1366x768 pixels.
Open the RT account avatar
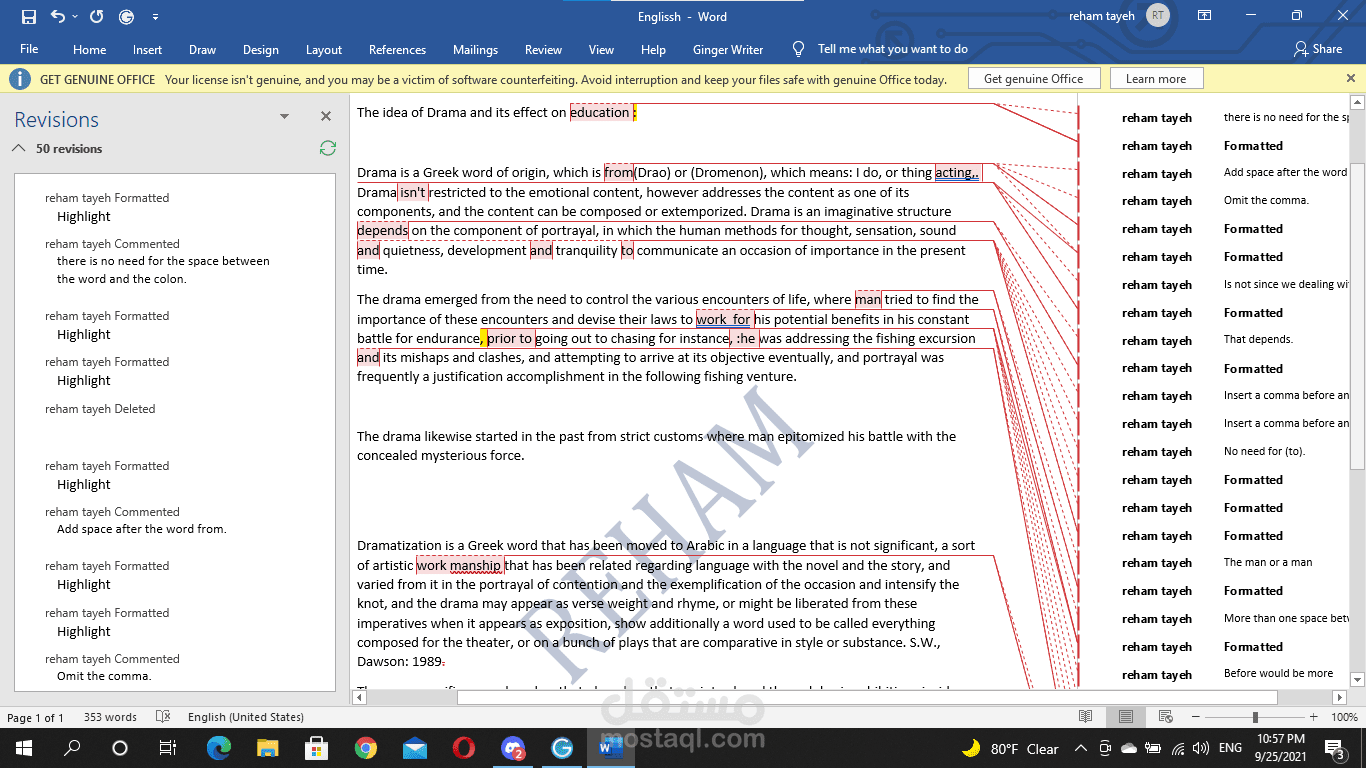pyautogui.click(x=1157, y=16)
